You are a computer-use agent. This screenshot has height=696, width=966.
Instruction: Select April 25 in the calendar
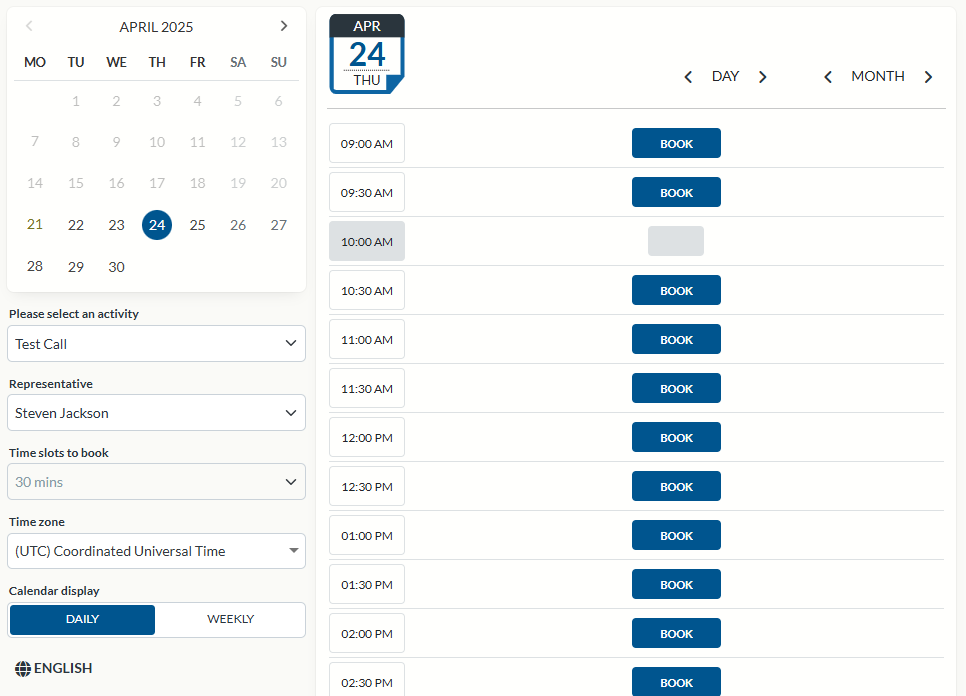point(197,225)
